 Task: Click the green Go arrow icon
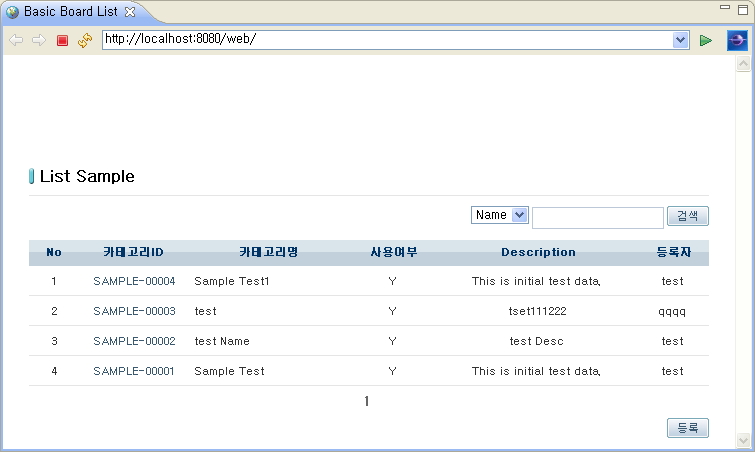(706, 40)
